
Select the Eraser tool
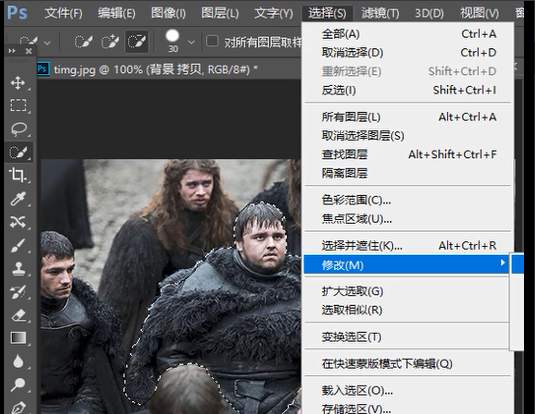[18, 315]
